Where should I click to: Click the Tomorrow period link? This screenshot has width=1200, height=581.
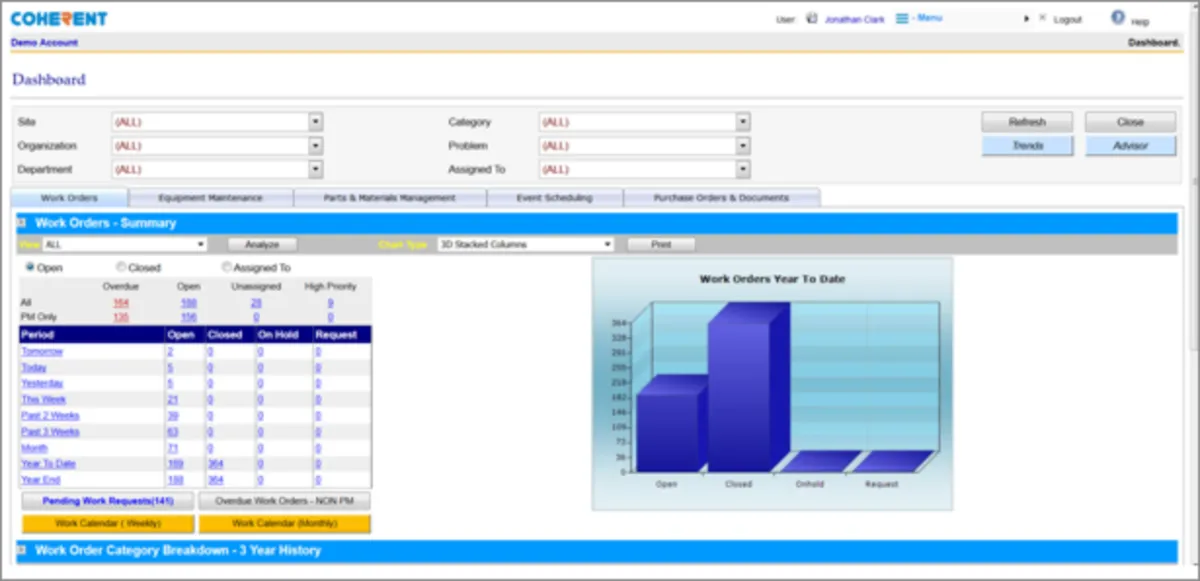pos(42,352)
